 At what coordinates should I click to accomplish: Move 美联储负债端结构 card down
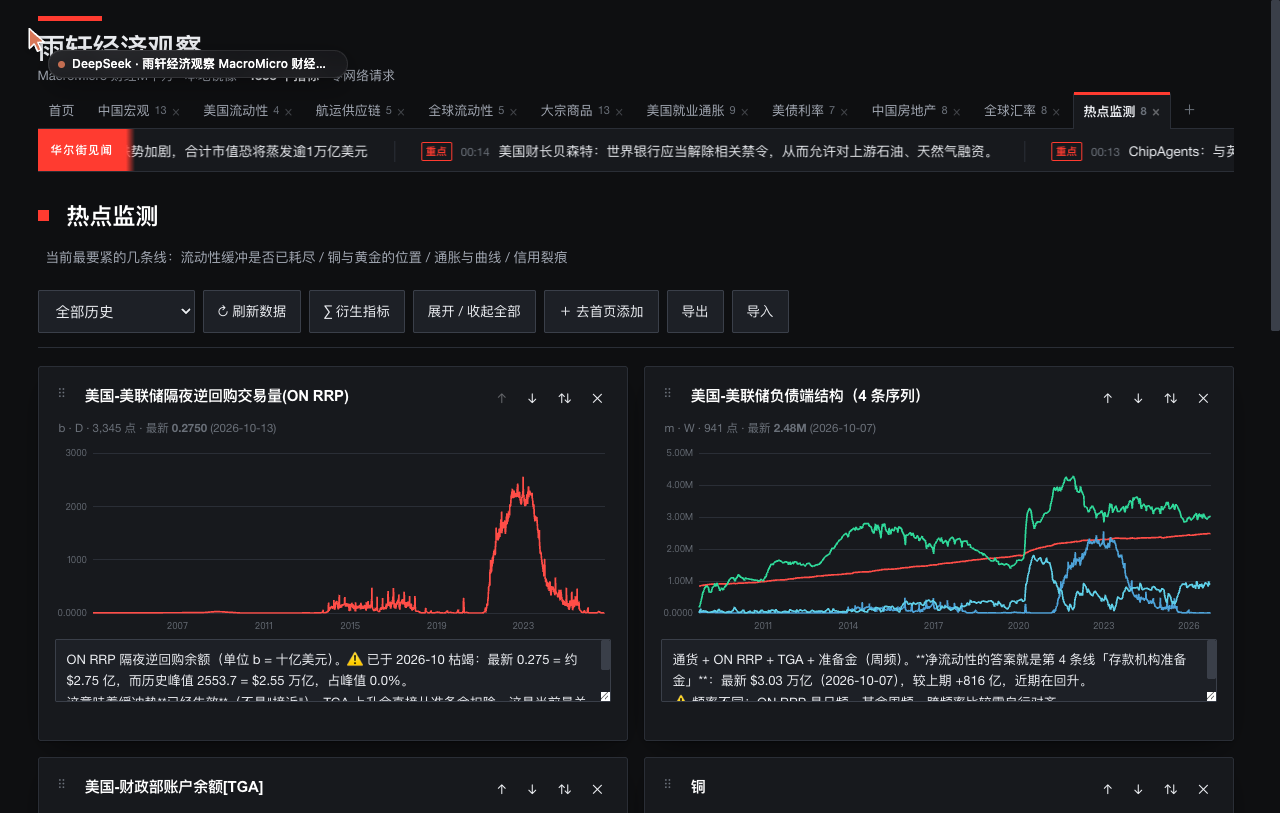[x=1138, y=398]
